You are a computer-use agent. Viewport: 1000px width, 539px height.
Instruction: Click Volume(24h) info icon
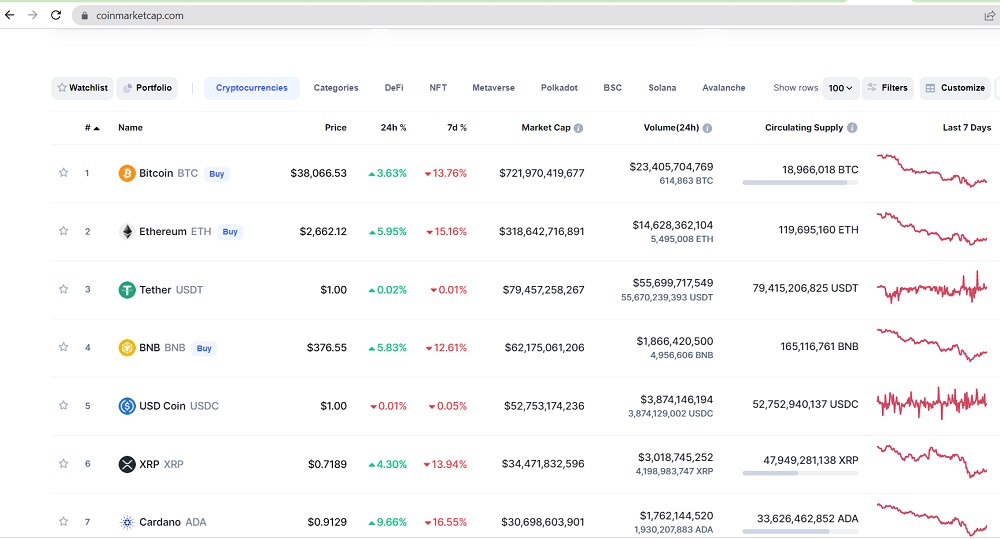707,128
